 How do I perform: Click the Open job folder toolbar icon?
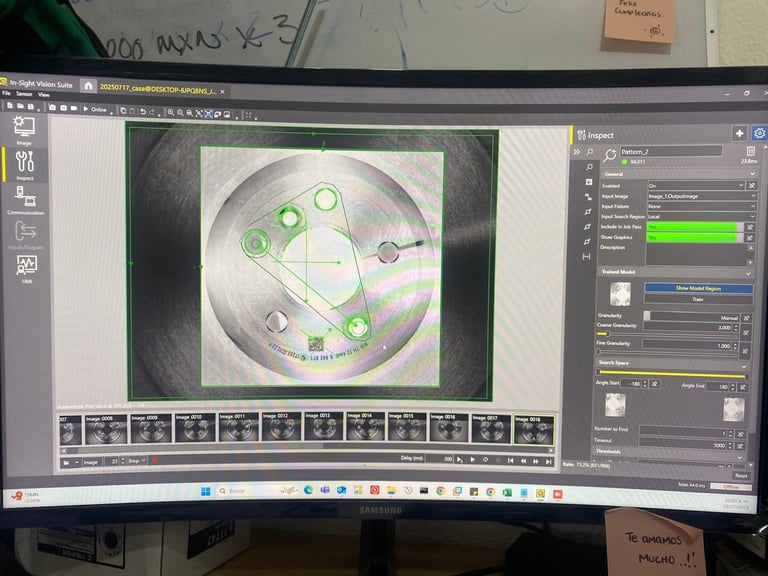(x=20, y=106)
